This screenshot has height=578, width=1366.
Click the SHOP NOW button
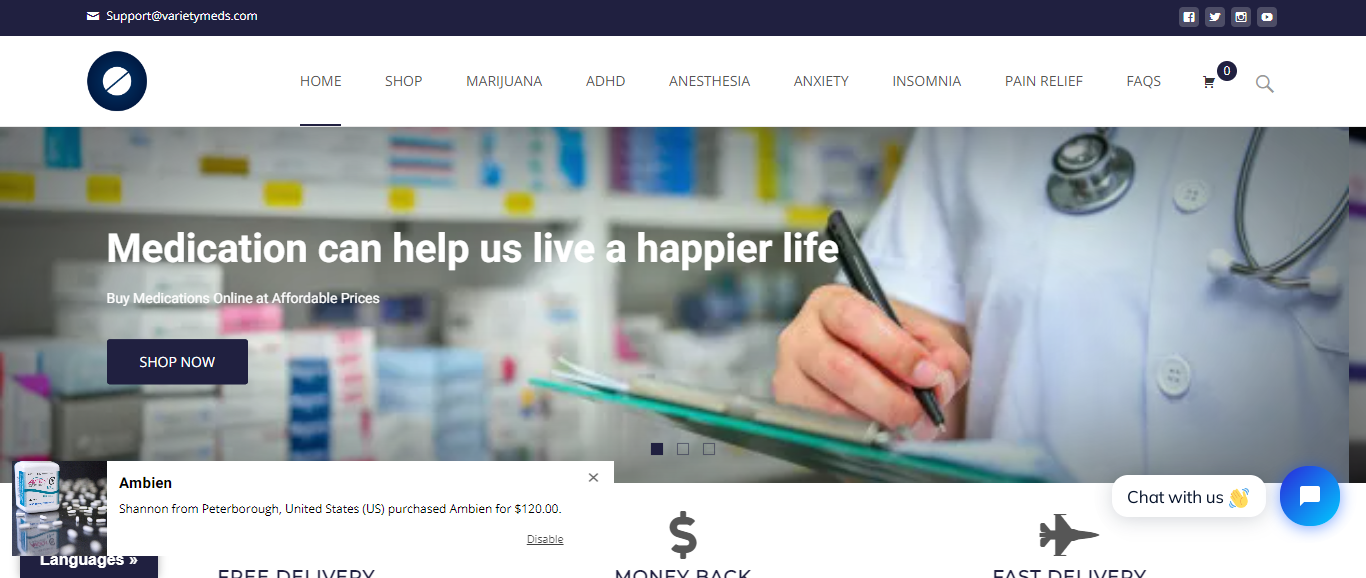coord(177,362)
